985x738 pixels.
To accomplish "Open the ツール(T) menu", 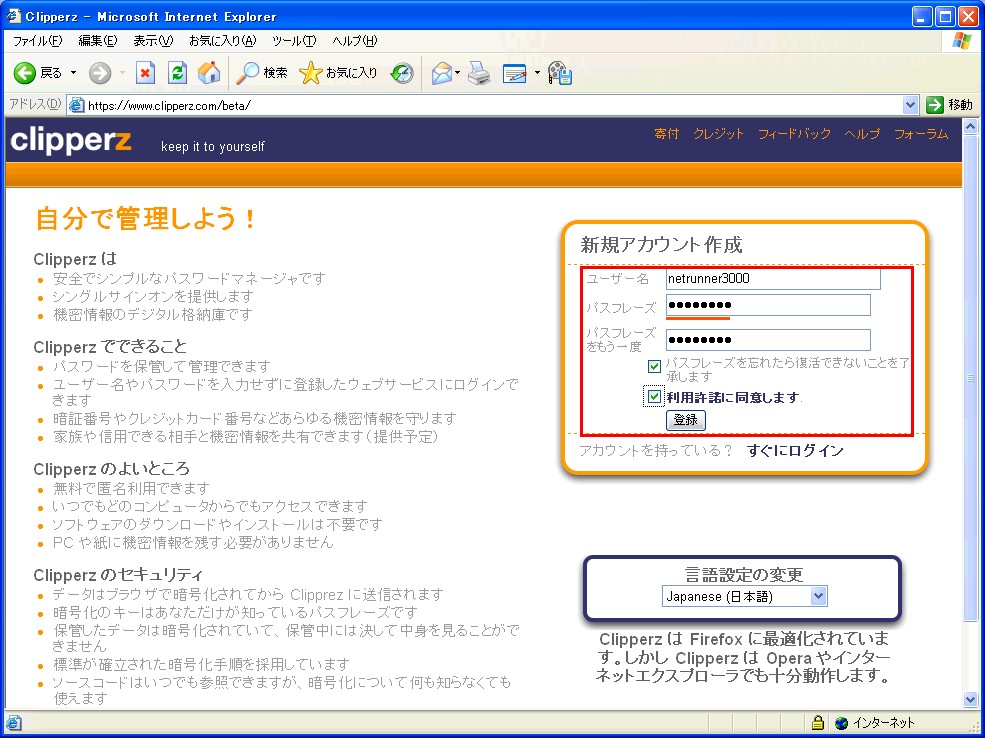I will (x=294, y=41).
